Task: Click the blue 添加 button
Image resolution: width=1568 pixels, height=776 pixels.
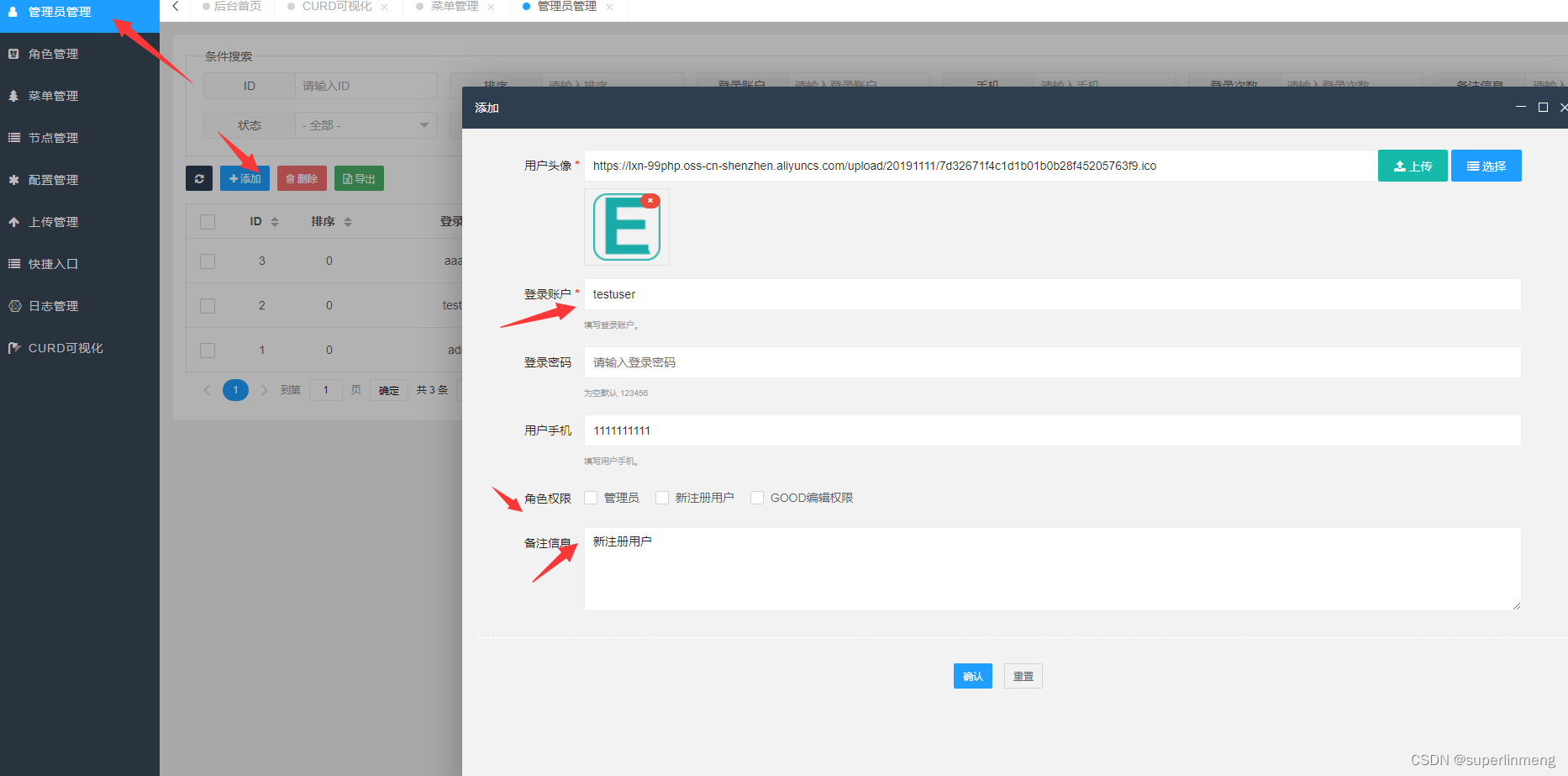Action: pos(245,178)
